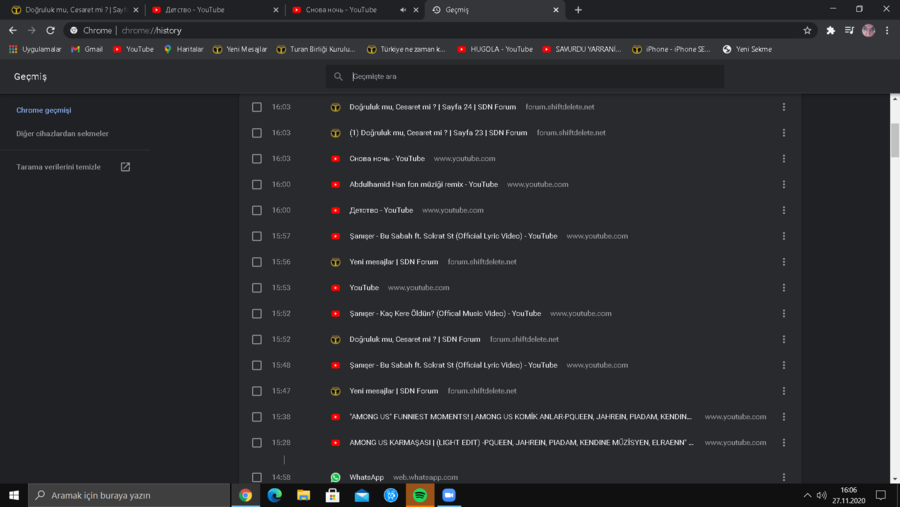Open more actions for Снова ночь entry
The image size is (900, 507).
783,158
